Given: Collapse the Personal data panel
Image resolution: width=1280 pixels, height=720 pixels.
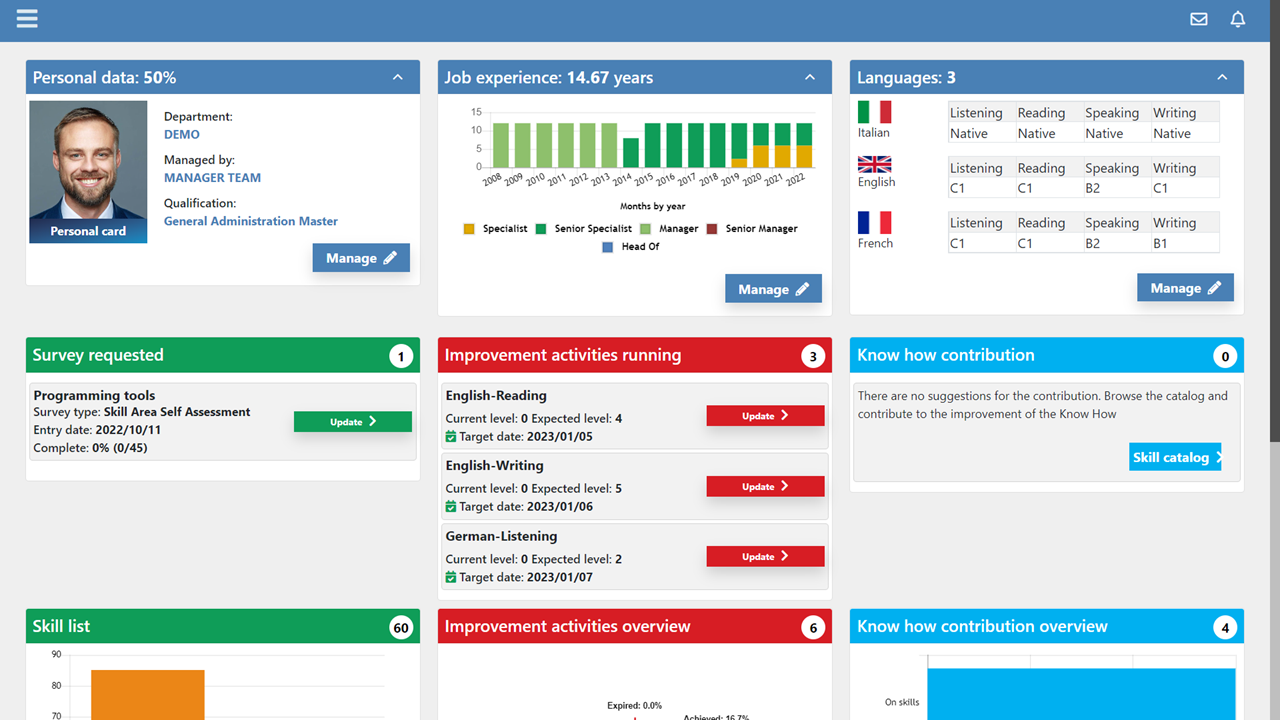Looking at the screenshot, I should click(x=398, y=77).
